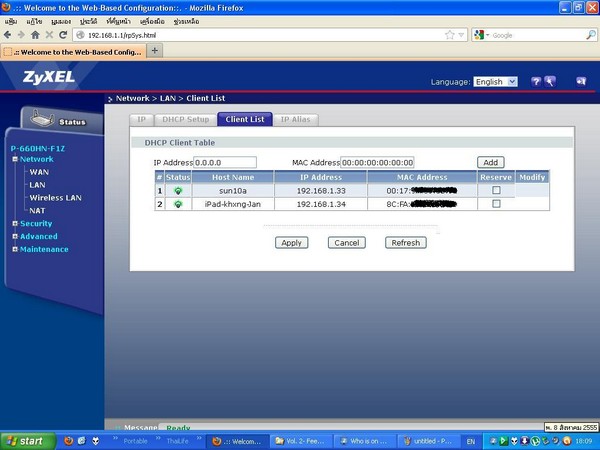Viewport: 600px width, 450px height.
Task: Click the green status icon for sun10a
Action: (x=178, y=190)
